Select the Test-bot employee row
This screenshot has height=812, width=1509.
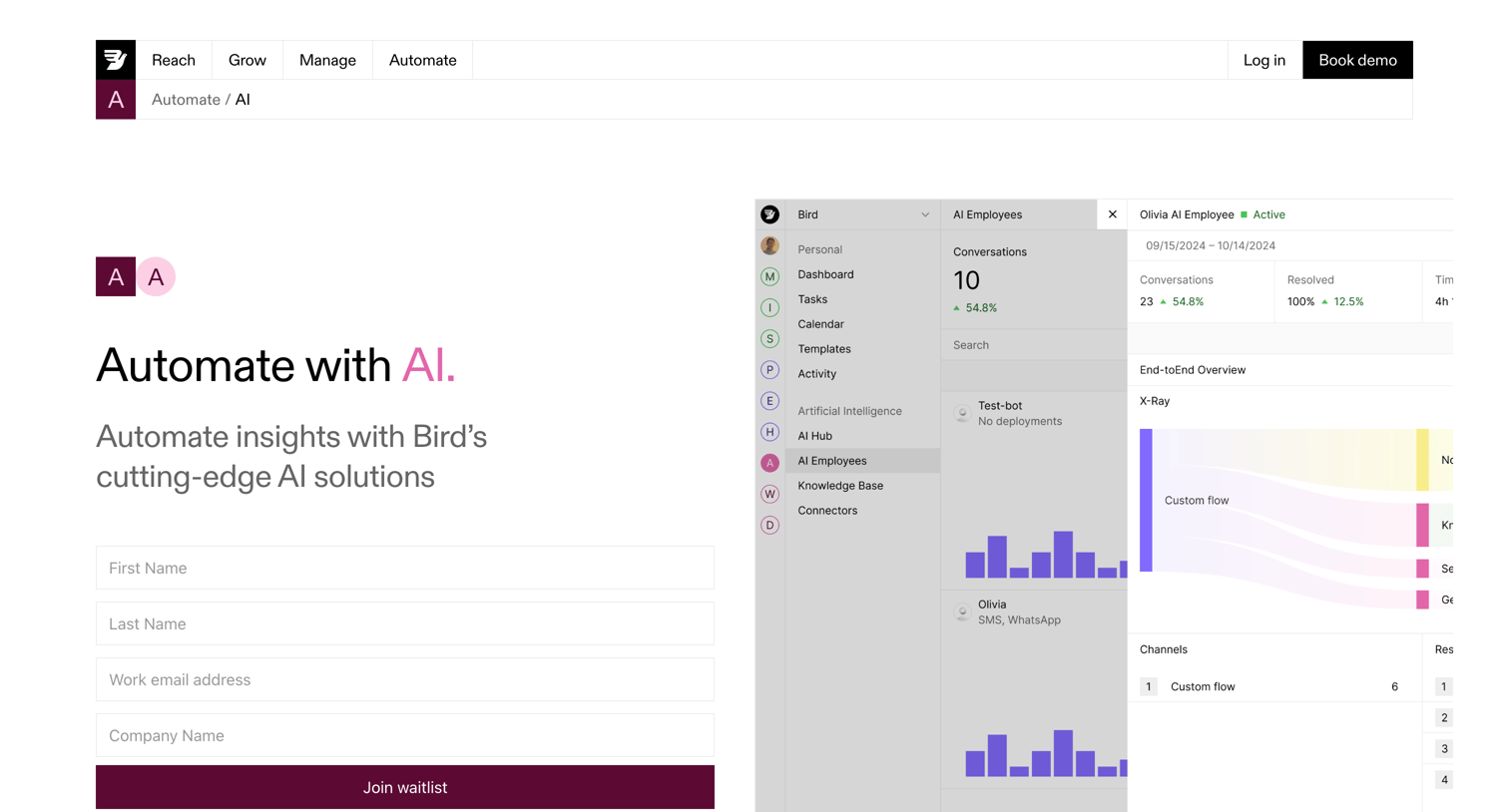coord(1034,413)
